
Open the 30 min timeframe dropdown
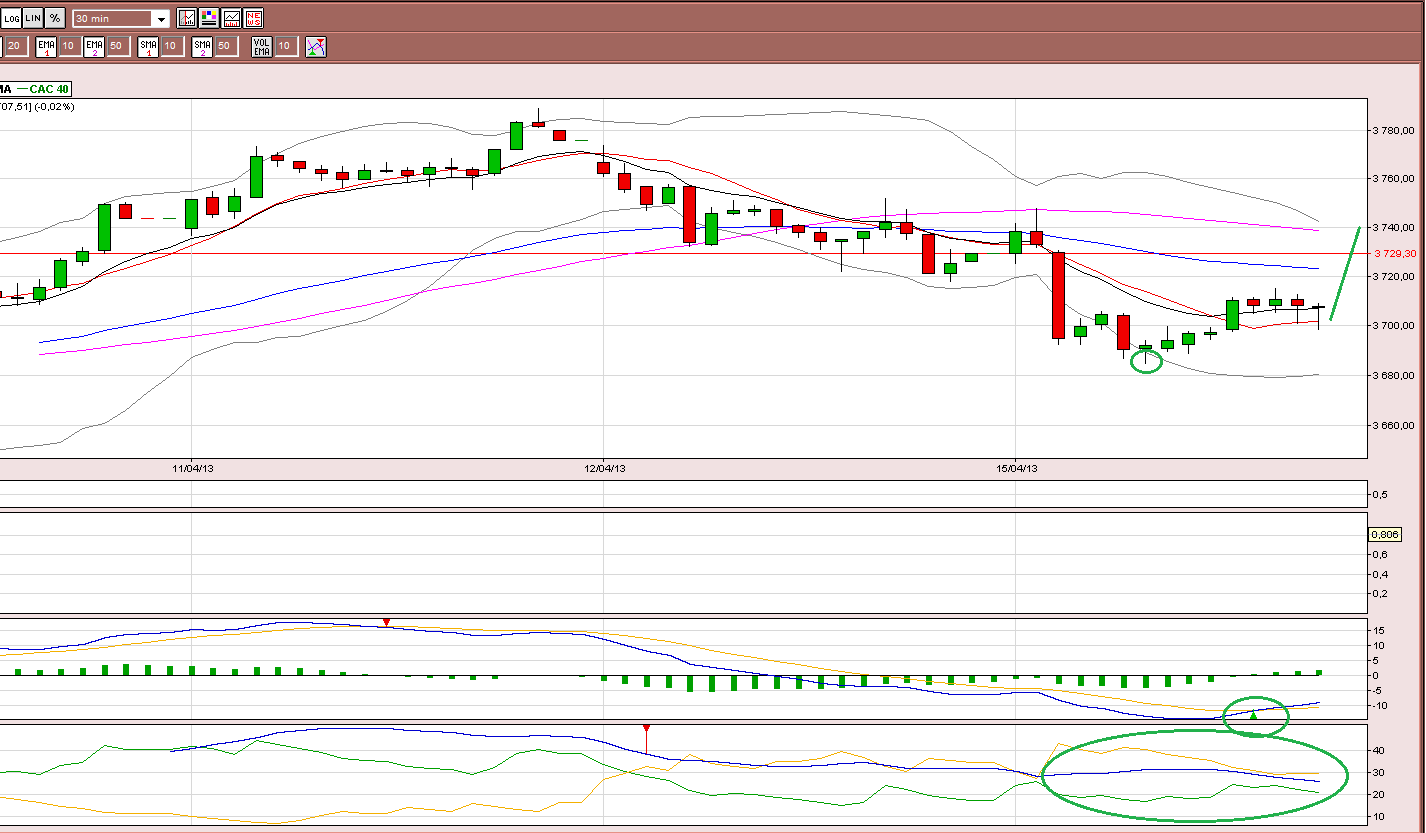[122, 19]
